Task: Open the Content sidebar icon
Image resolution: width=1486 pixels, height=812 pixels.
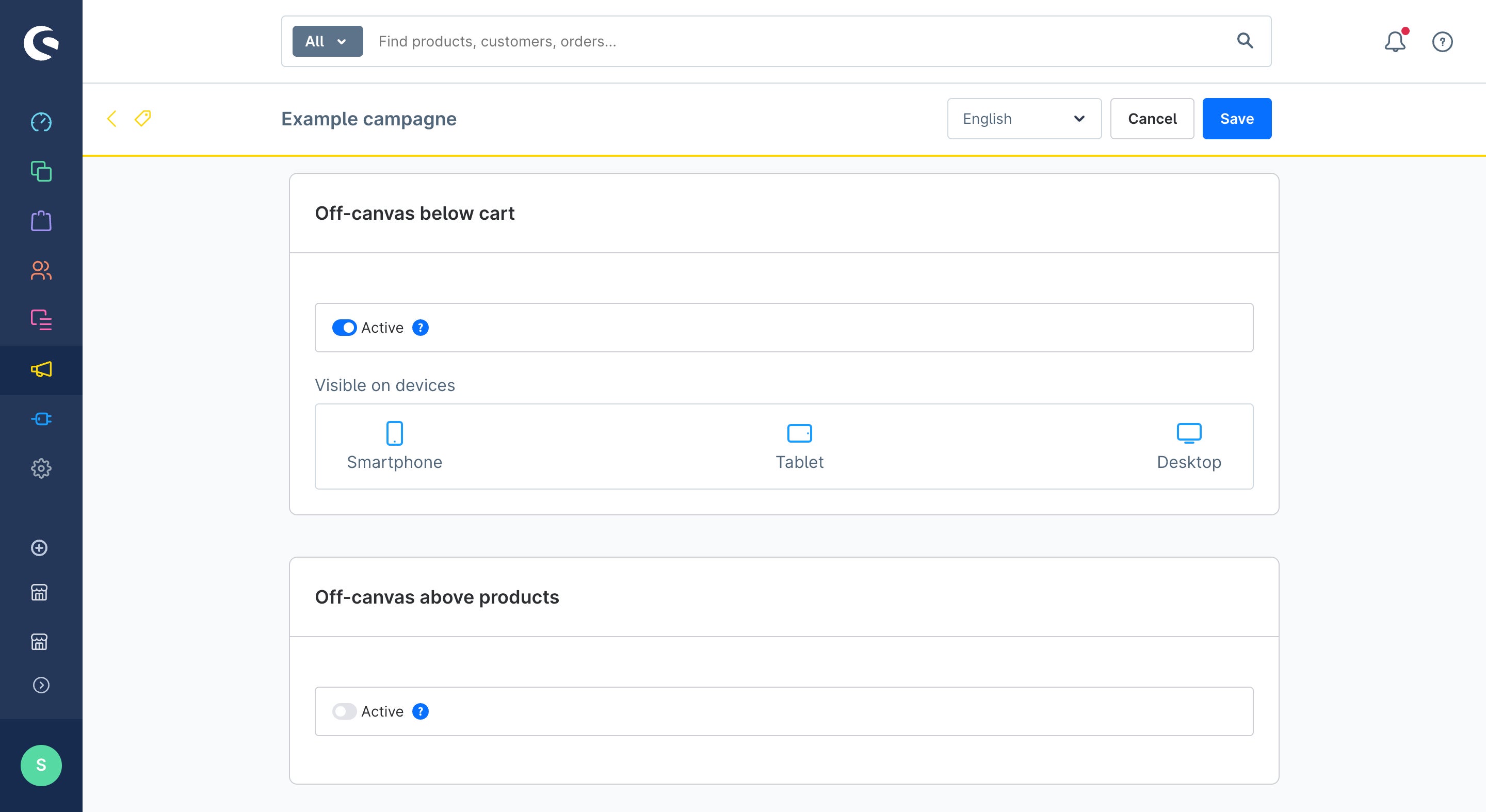Action: click(x=41, y=319)
